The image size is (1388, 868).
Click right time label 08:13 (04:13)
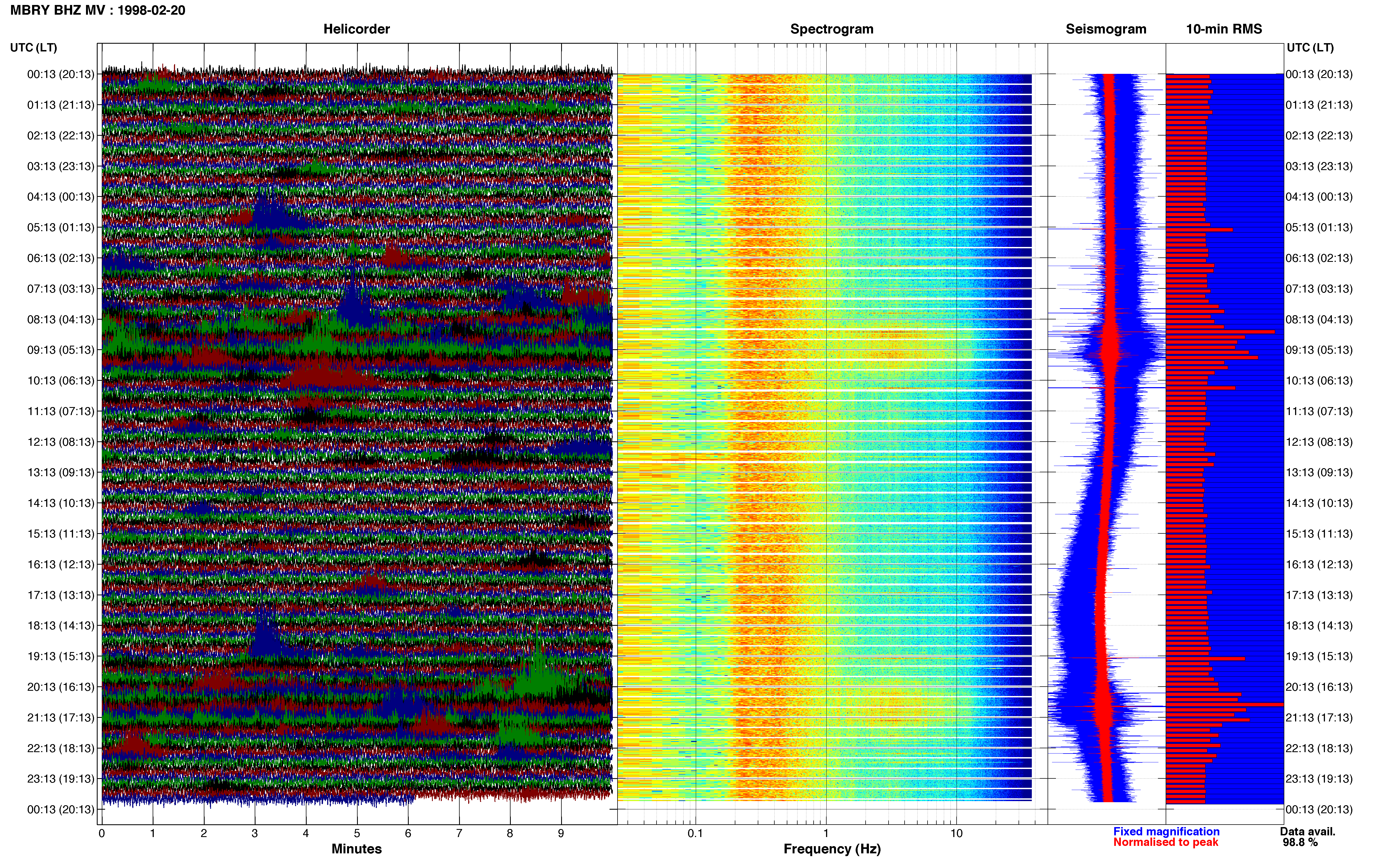coord(1319,319)
